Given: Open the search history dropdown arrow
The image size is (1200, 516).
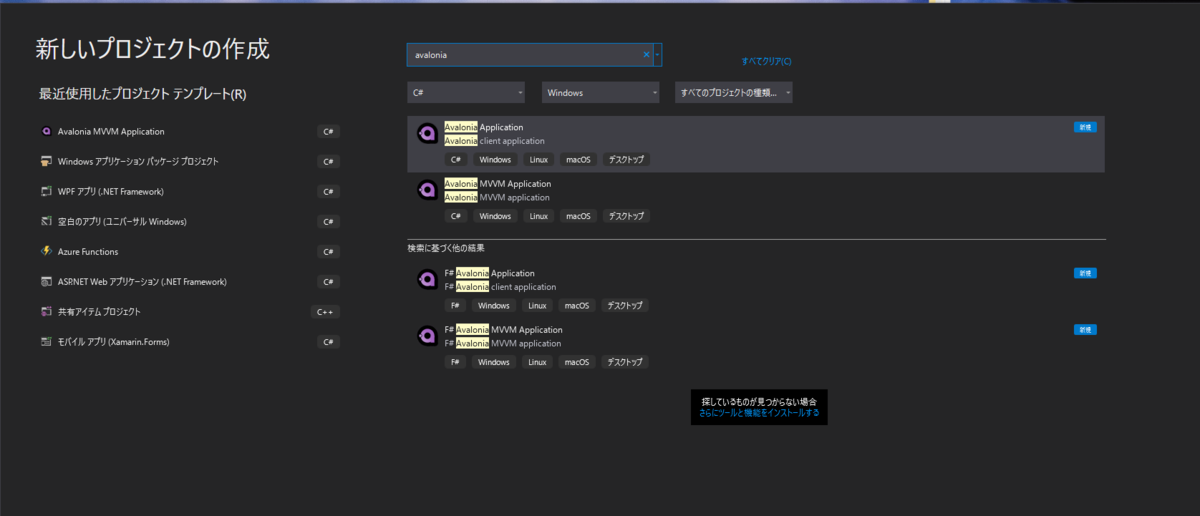Looking at the screenshot, I should pyautogui.click(x=658, y=55).
